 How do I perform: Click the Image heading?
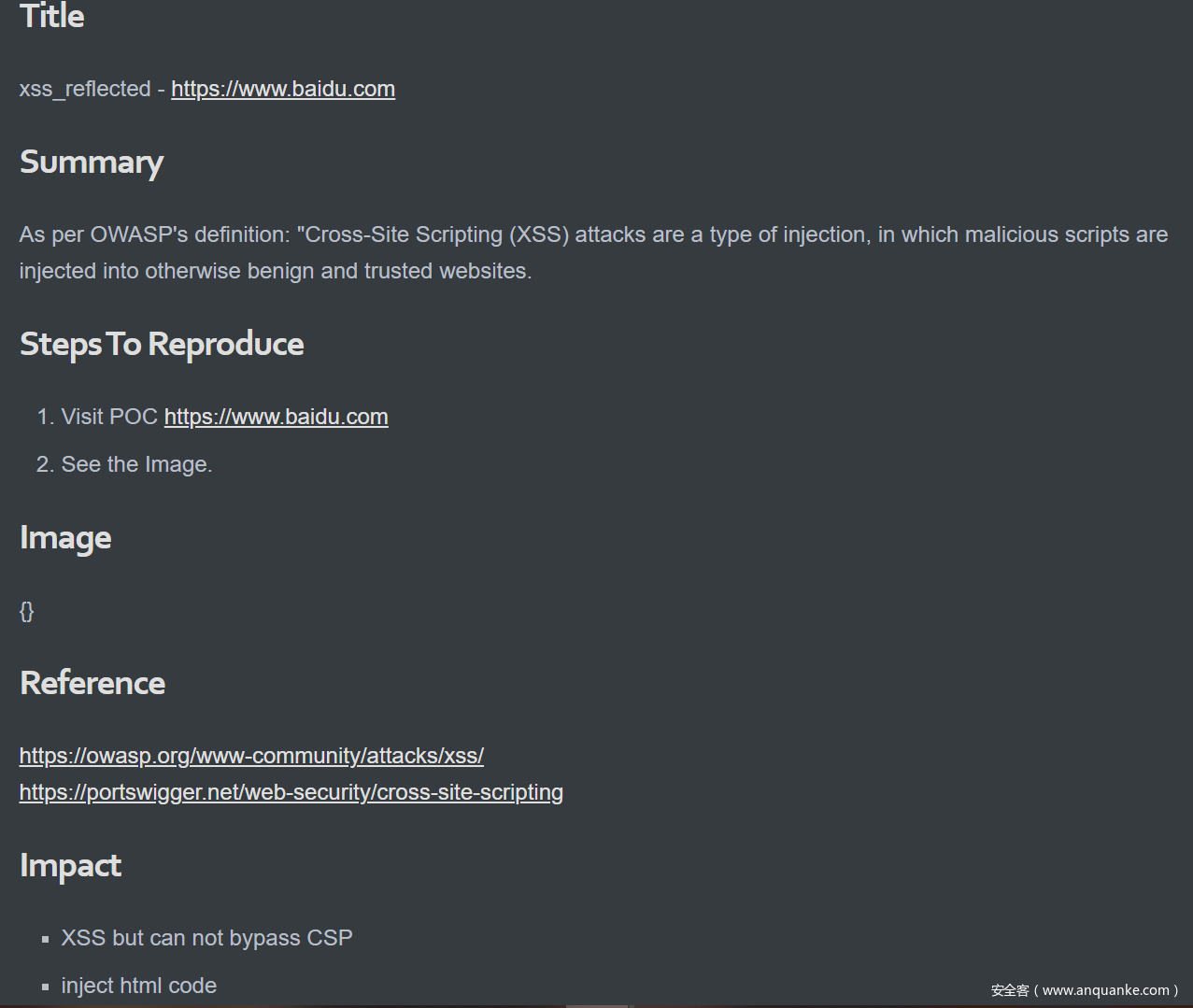coord(65,538)
